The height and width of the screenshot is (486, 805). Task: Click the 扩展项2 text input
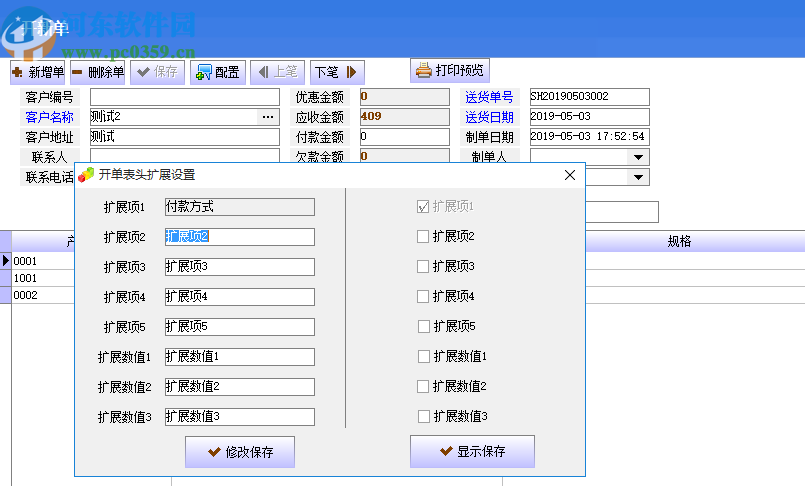click(x=240, y=237)
